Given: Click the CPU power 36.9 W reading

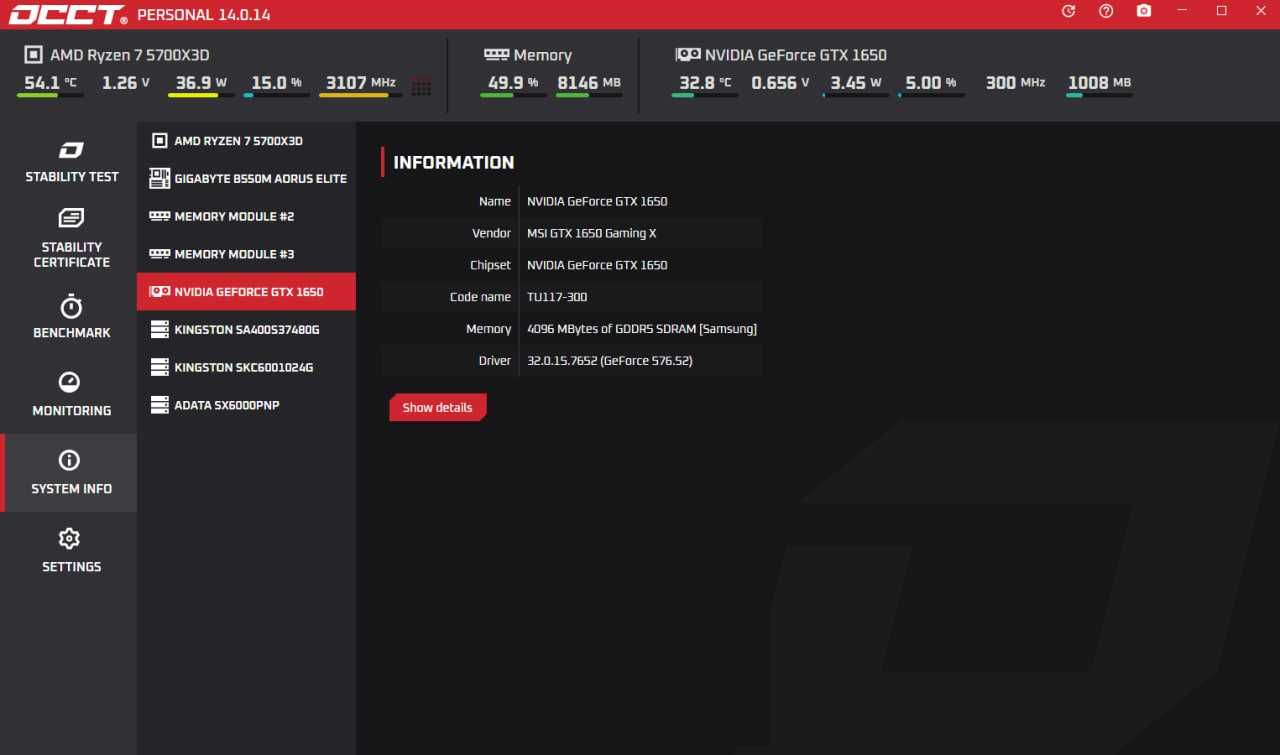Looking at the screenshot, I should pyautogui.click(x=201, y=83).
